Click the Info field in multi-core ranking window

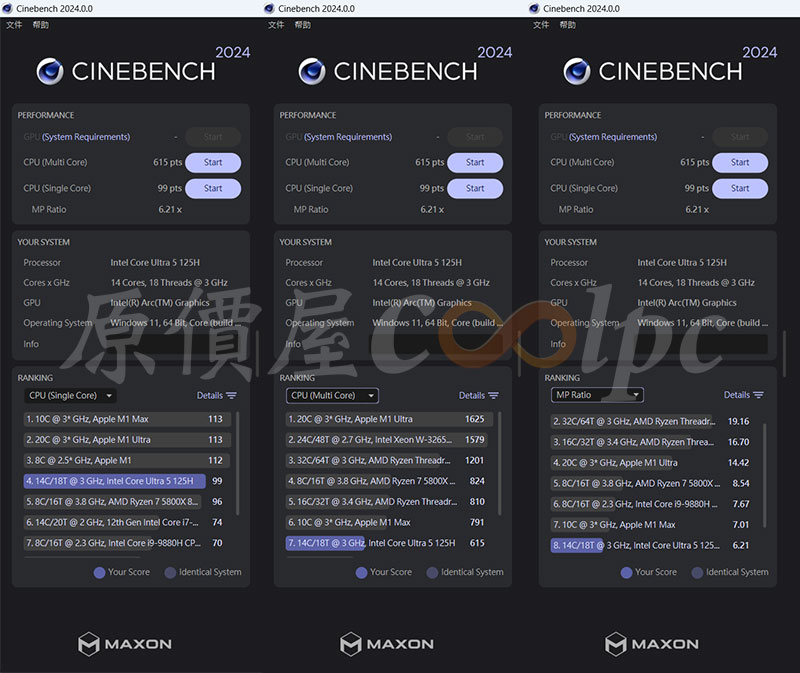(x=438, y=344)
